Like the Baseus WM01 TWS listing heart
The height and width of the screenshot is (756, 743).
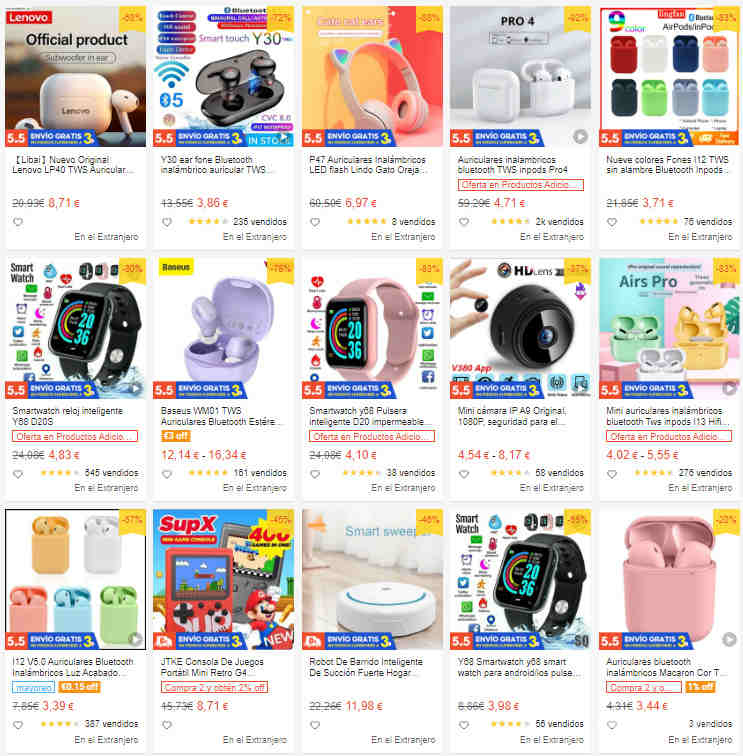[x=167, y=474]
